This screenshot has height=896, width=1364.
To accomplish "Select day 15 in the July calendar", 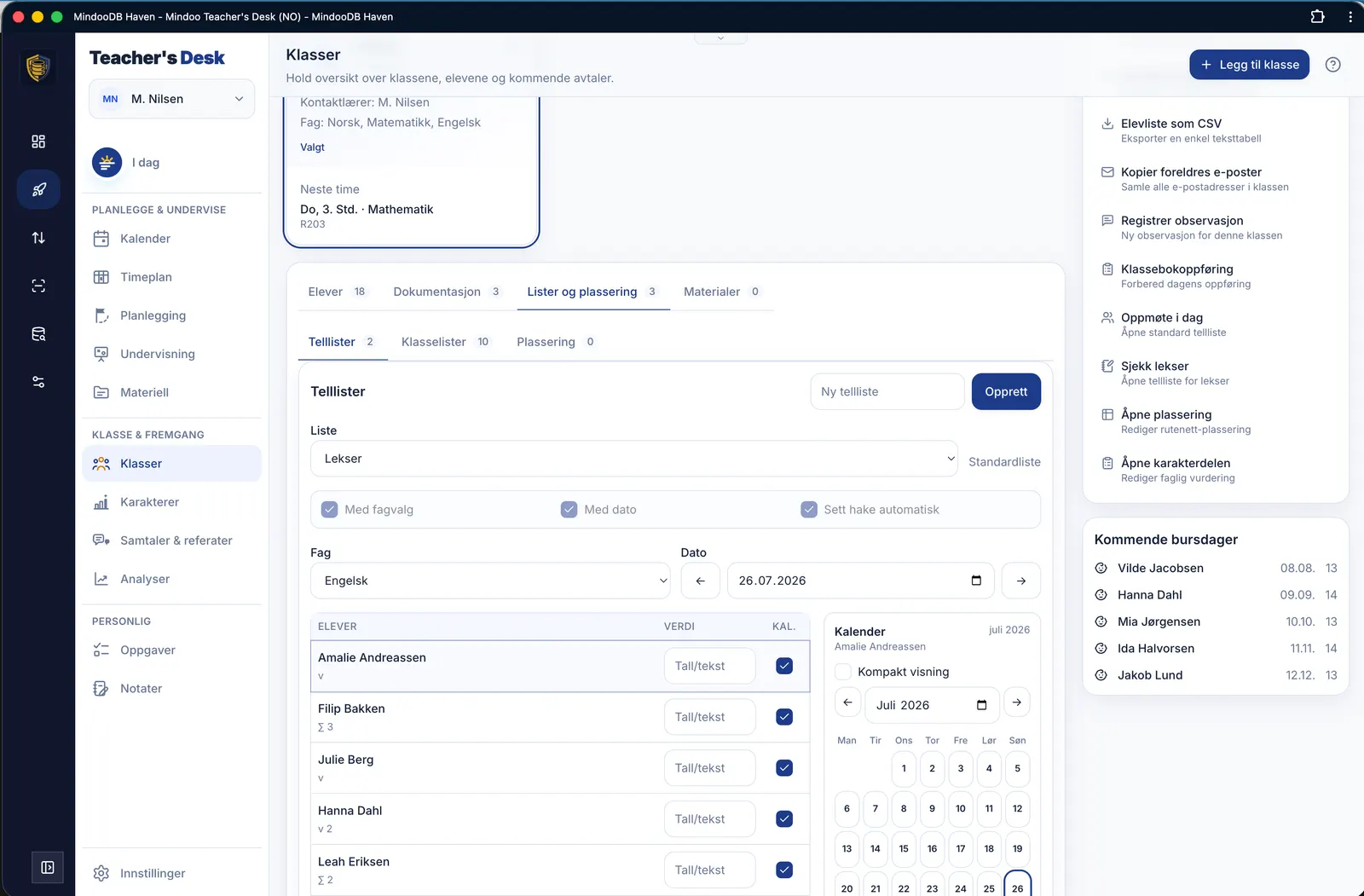I will (904, 848).
